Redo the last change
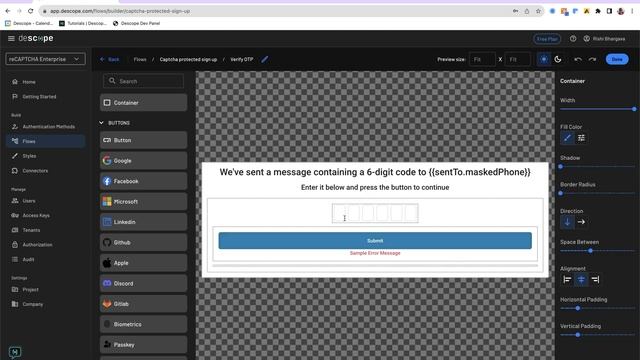Viewport: 640px width, 360px height. click(x=592, y=60)
